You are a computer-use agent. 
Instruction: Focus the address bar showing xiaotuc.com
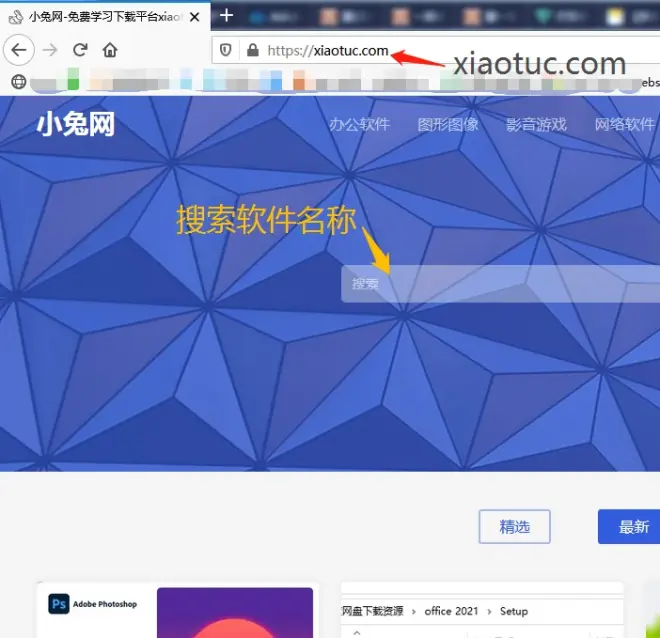[x=436, y=51]
